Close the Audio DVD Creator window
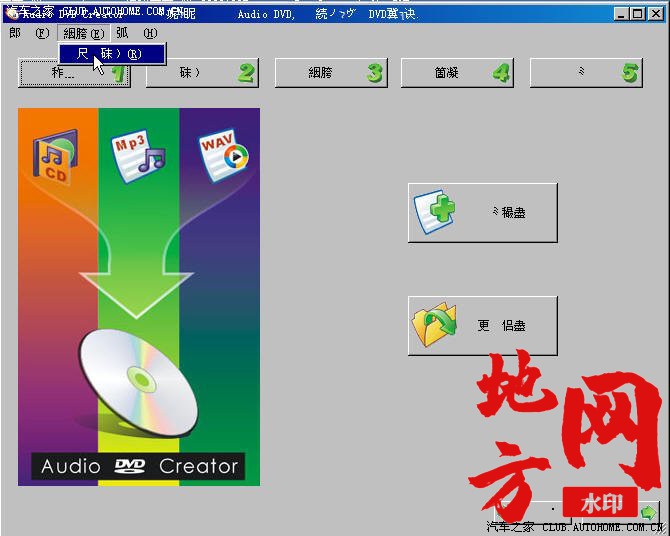Image resolution: width=670 pixels, height=536 pixels. [655, 14]
